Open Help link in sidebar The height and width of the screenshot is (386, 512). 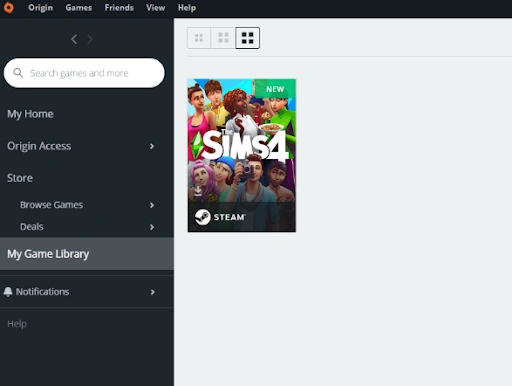(x=17, y=324)
